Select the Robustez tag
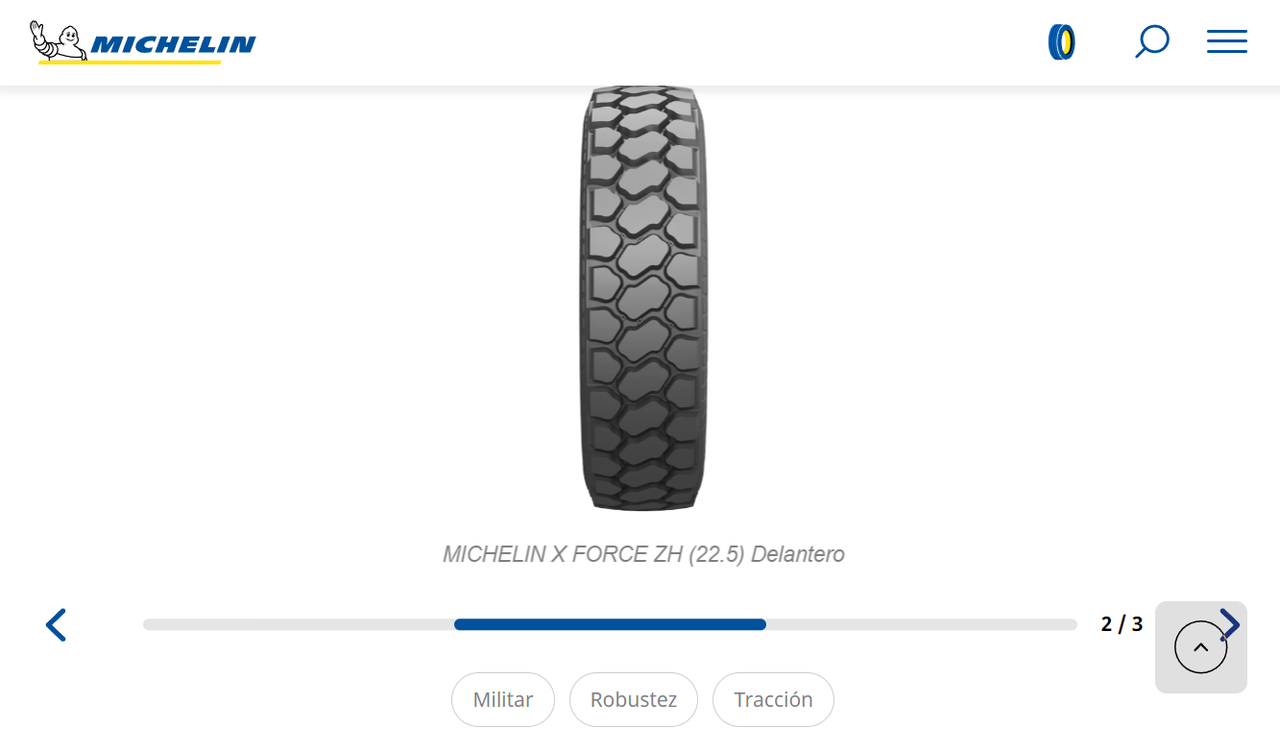The width and height of the screenshot is (1280, 731). pyautogui.click(x=634, y=699)
